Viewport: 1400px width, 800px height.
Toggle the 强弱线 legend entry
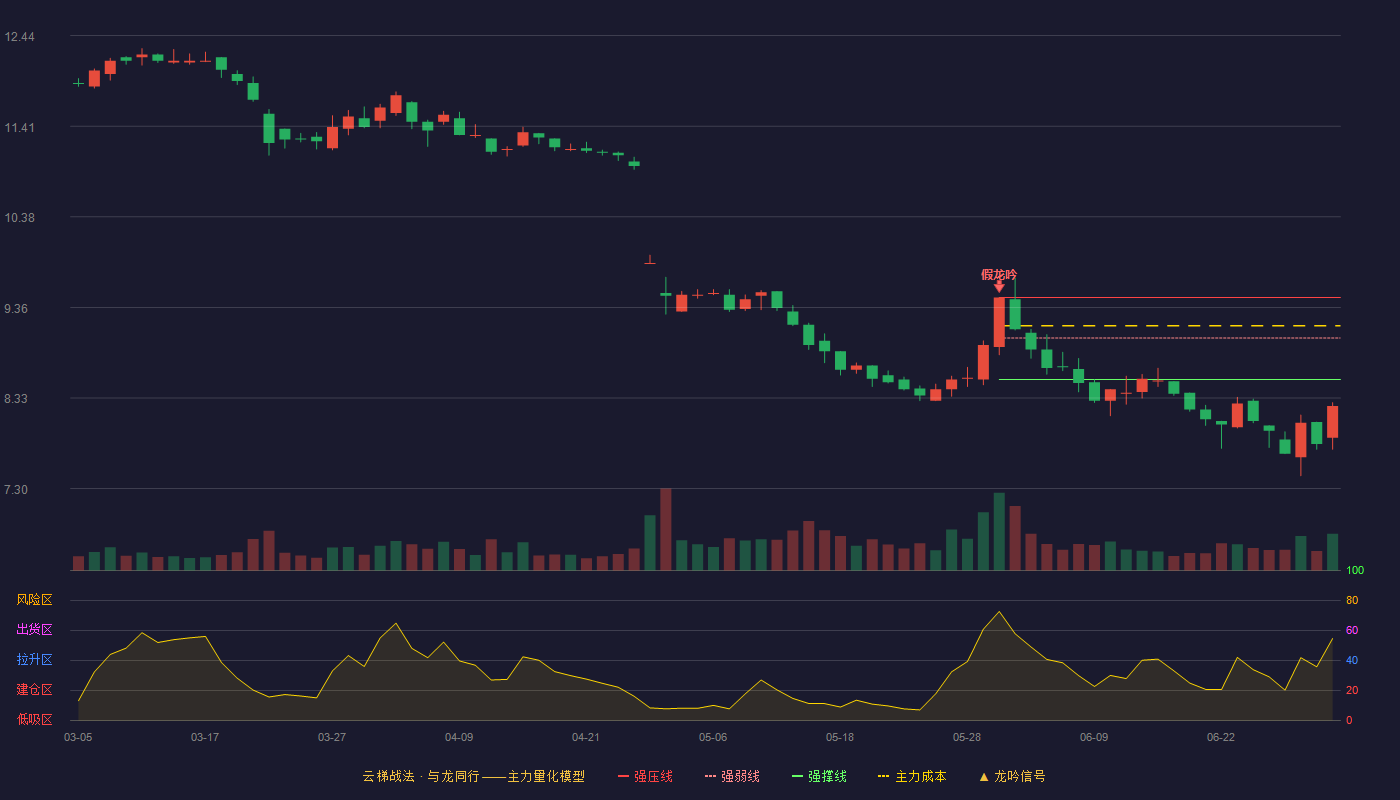tap(732, 776)
